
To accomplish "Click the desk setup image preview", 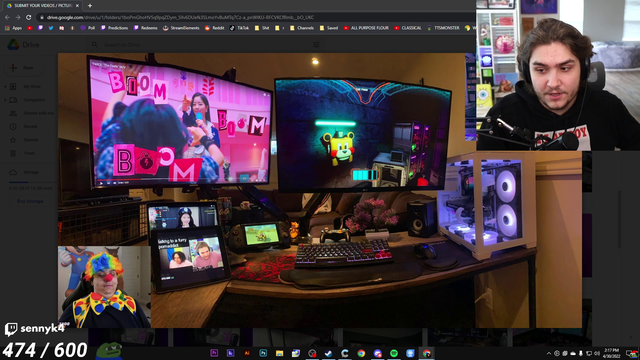I will point(320,190).
